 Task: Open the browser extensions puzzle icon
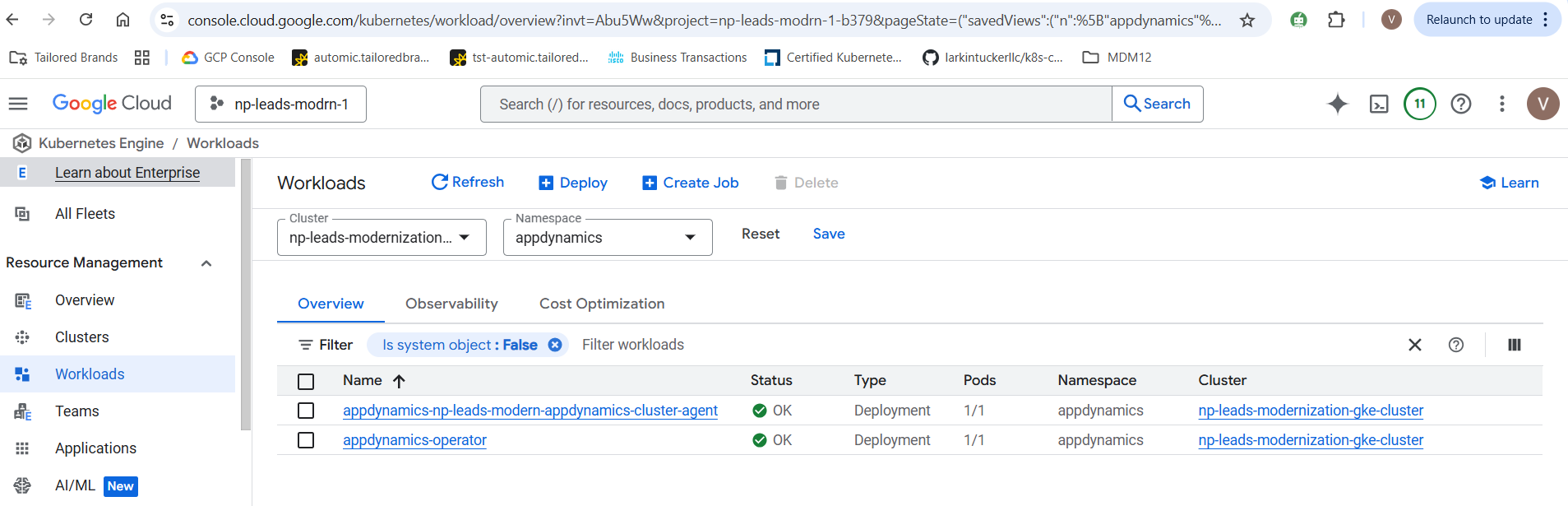(x=1336, y=20)
